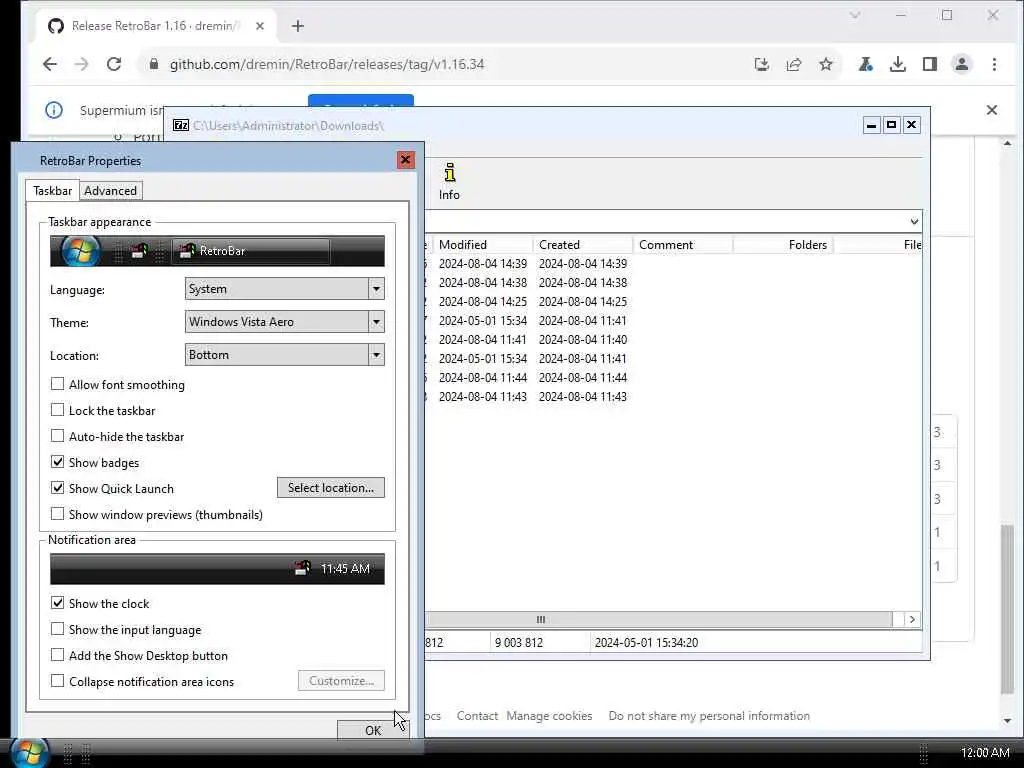Click the browser address bar URL

[x=327, y=64]
